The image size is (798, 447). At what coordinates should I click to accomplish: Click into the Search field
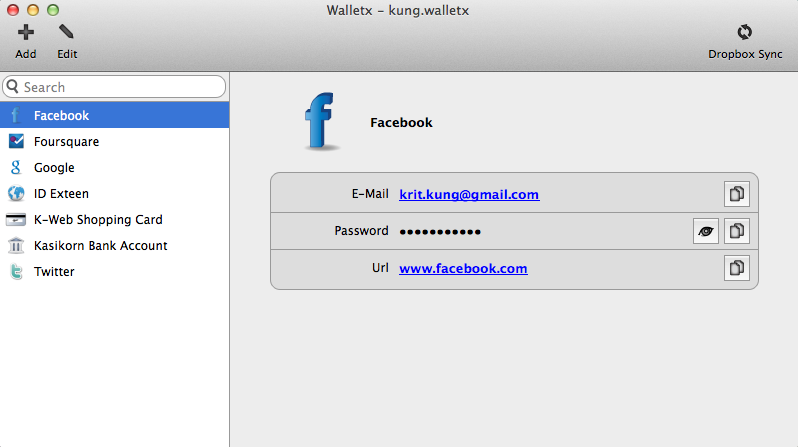click(x=114, y=87)
